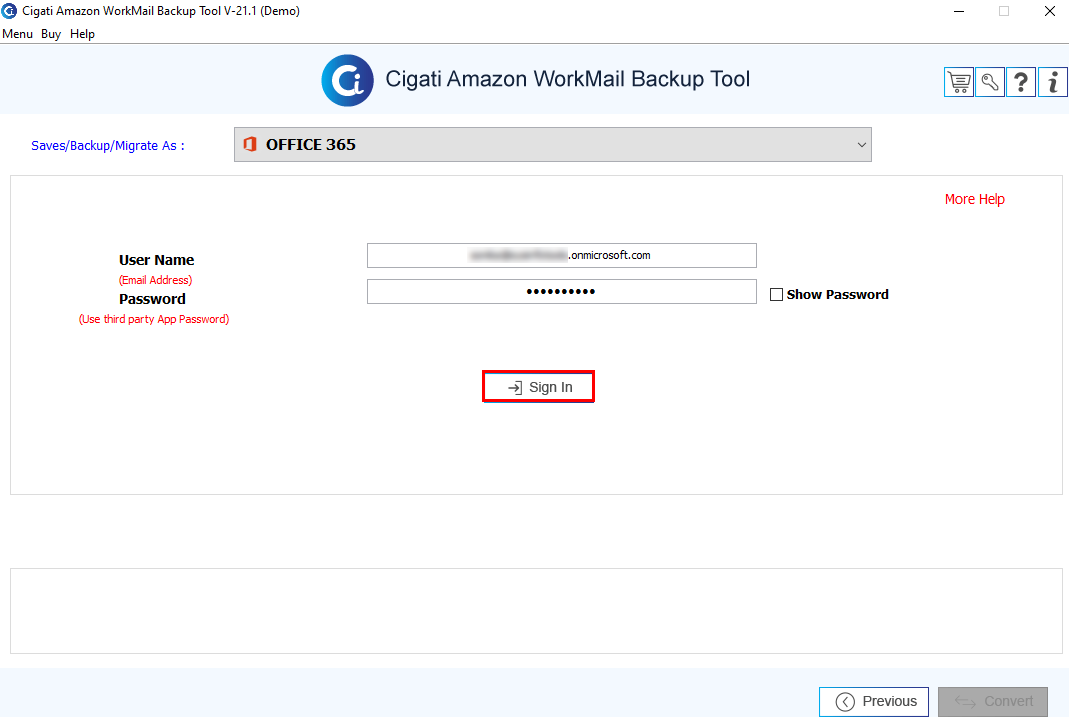Focus the User Name email field

coord(562,256)
